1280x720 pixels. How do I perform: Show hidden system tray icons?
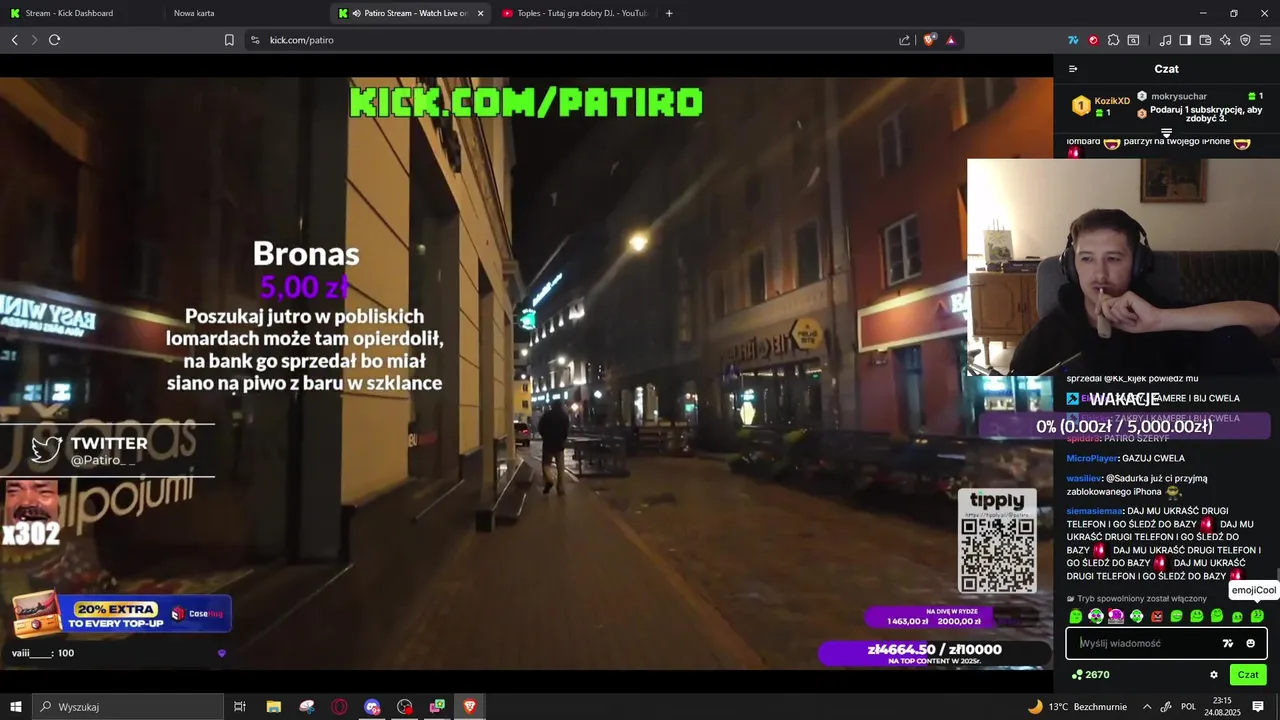click(1147, 707)
